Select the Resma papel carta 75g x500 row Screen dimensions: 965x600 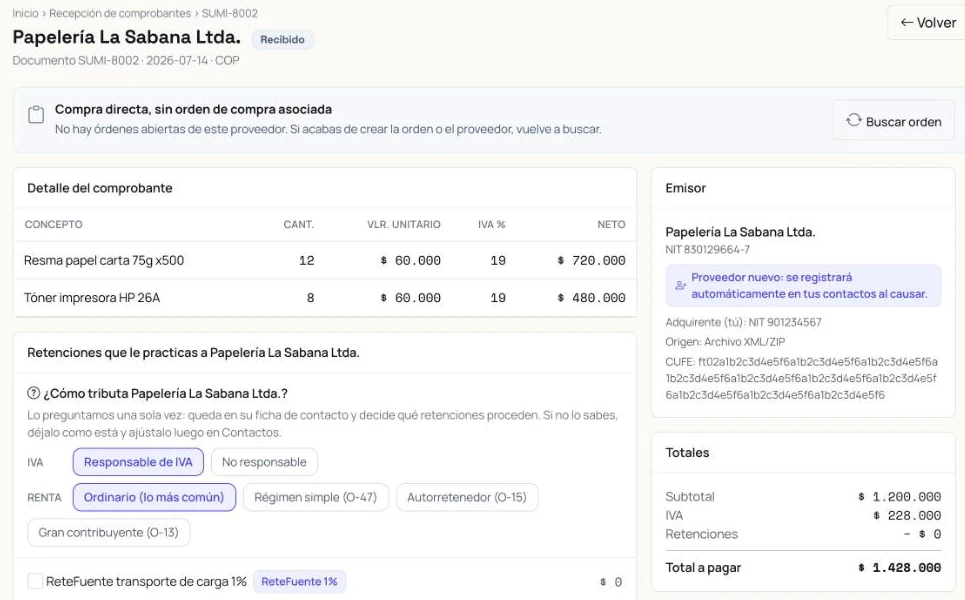(x=325, y=260)
